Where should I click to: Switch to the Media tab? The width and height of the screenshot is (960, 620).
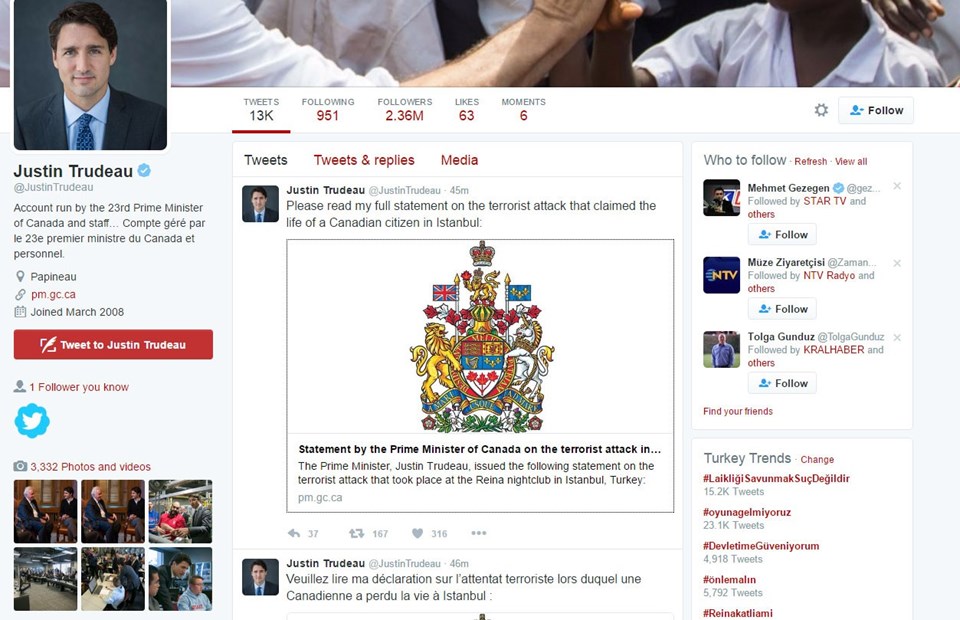[459, 160]
